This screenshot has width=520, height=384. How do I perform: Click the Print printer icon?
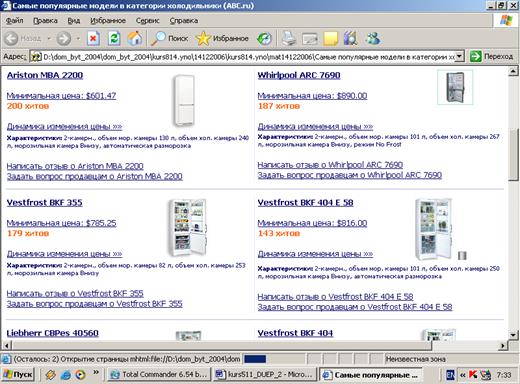coord(289,39)
